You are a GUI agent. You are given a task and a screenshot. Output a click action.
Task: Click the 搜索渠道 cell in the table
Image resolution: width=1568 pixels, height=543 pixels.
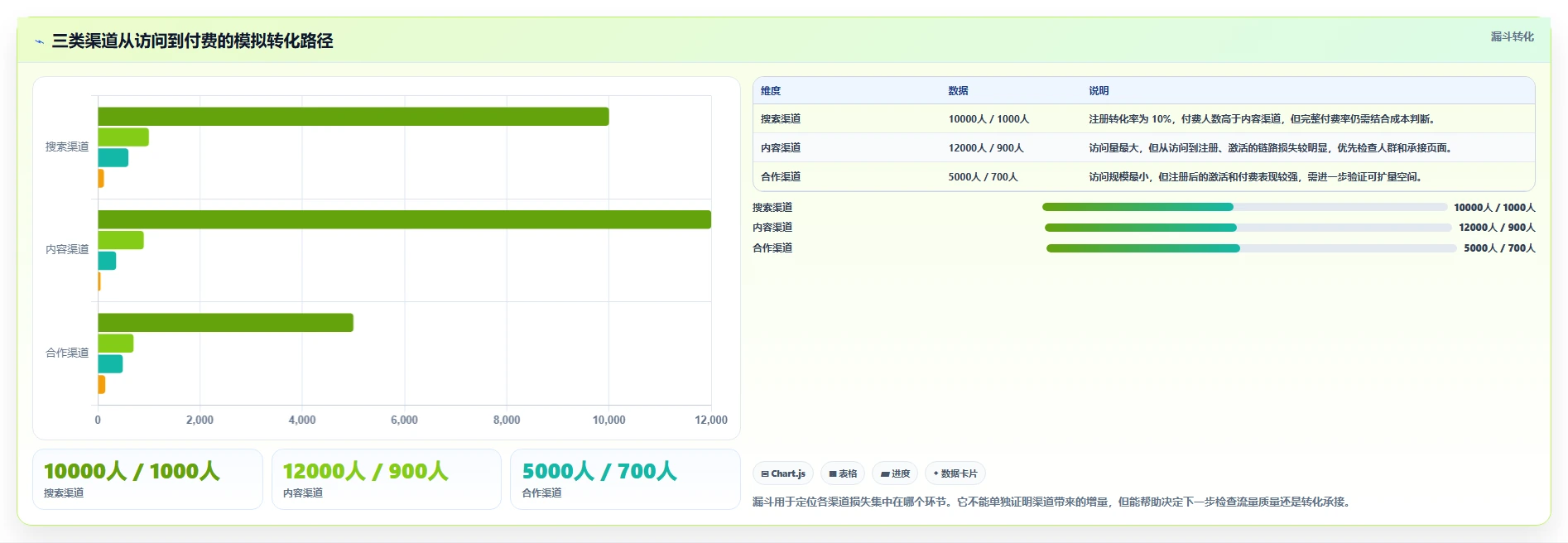pos(781,119)
